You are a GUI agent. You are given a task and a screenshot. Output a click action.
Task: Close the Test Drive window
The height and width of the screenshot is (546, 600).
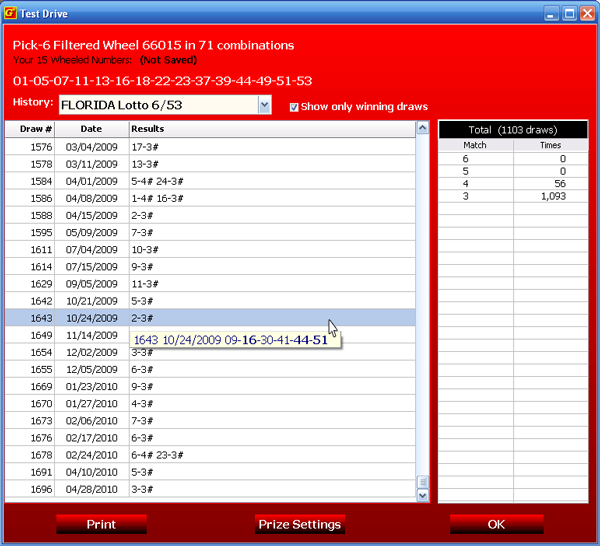(587, 14)
